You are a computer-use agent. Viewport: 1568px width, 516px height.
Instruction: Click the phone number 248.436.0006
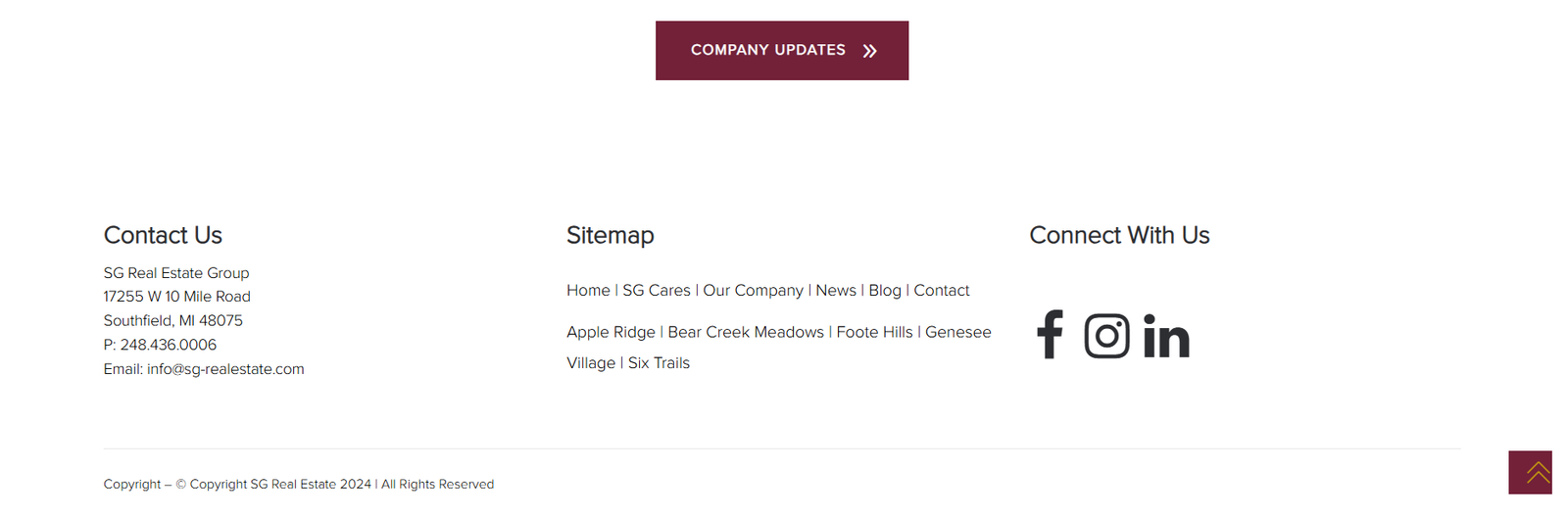pyautogui.click(x=169, y=345)
